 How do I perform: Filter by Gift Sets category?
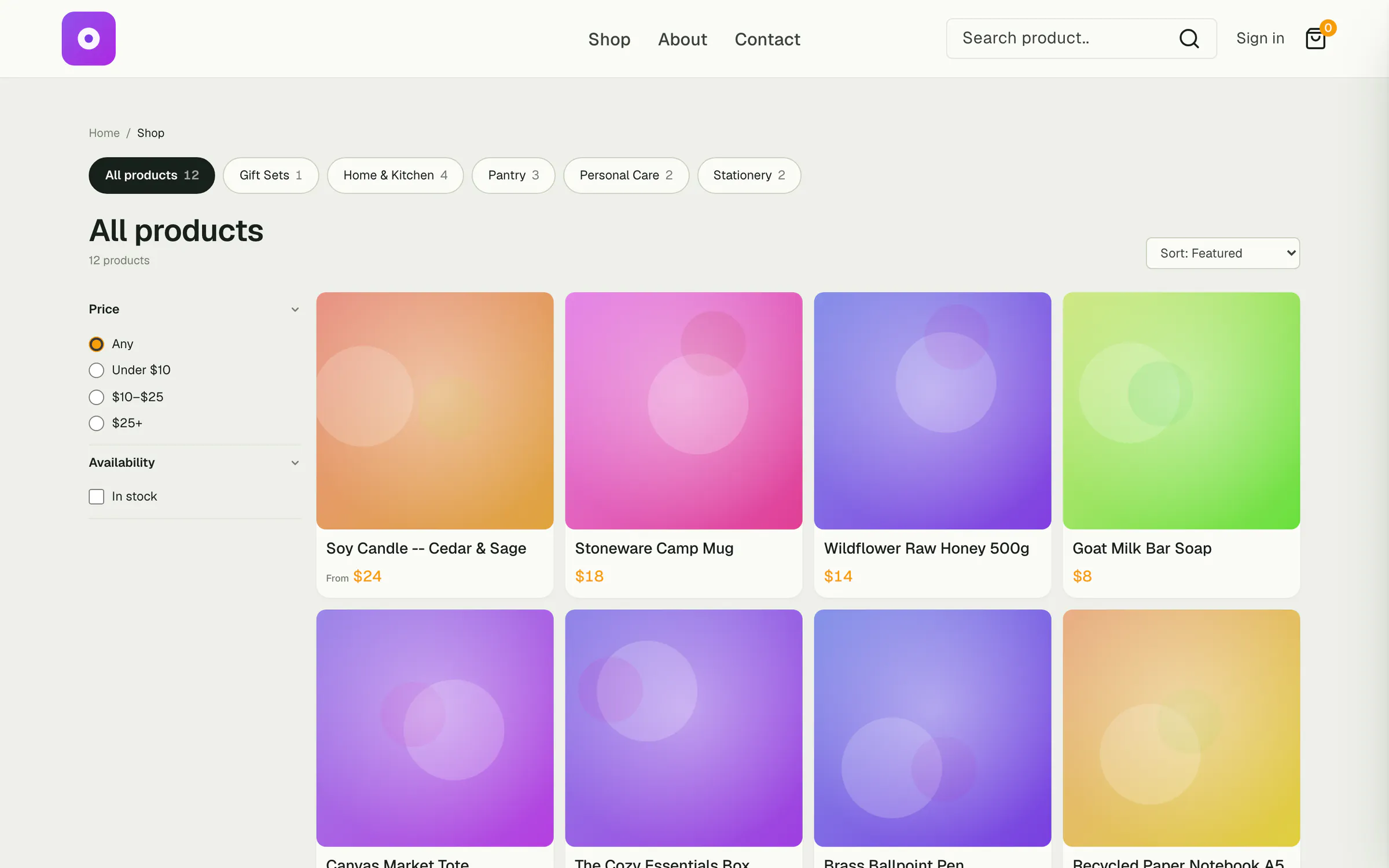(271, 175)
